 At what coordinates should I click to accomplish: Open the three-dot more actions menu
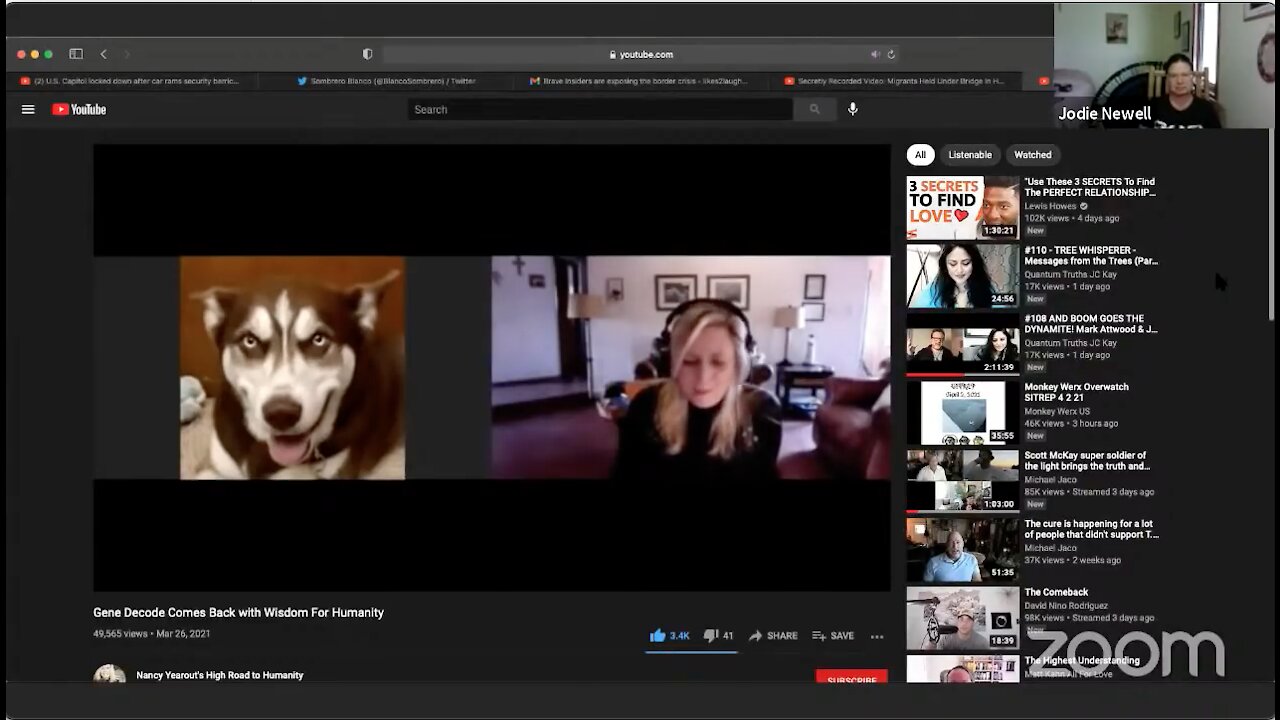pos(877,636)
